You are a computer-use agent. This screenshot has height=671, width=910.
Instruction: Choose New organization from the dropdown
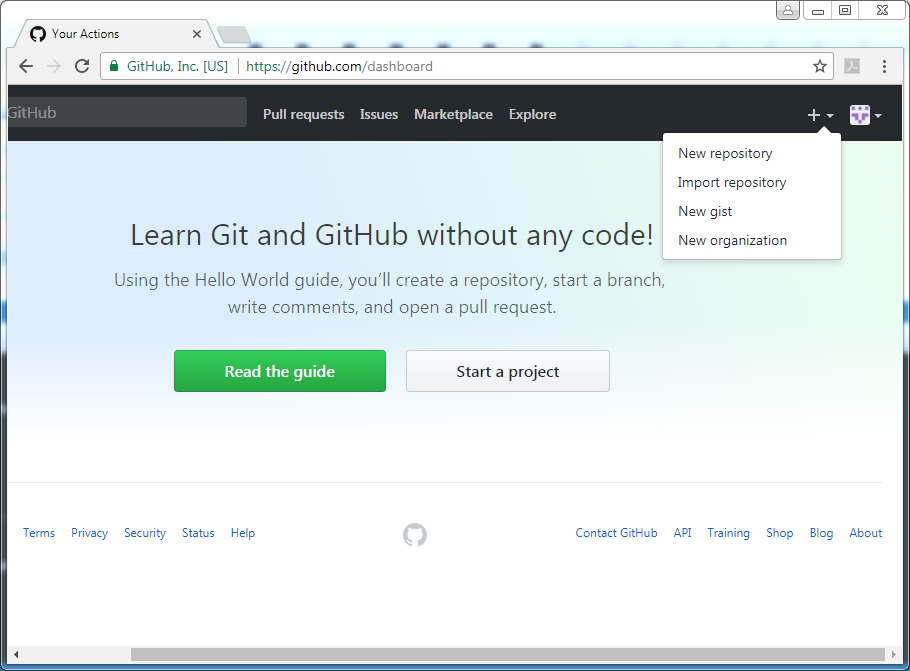(732, 240)
